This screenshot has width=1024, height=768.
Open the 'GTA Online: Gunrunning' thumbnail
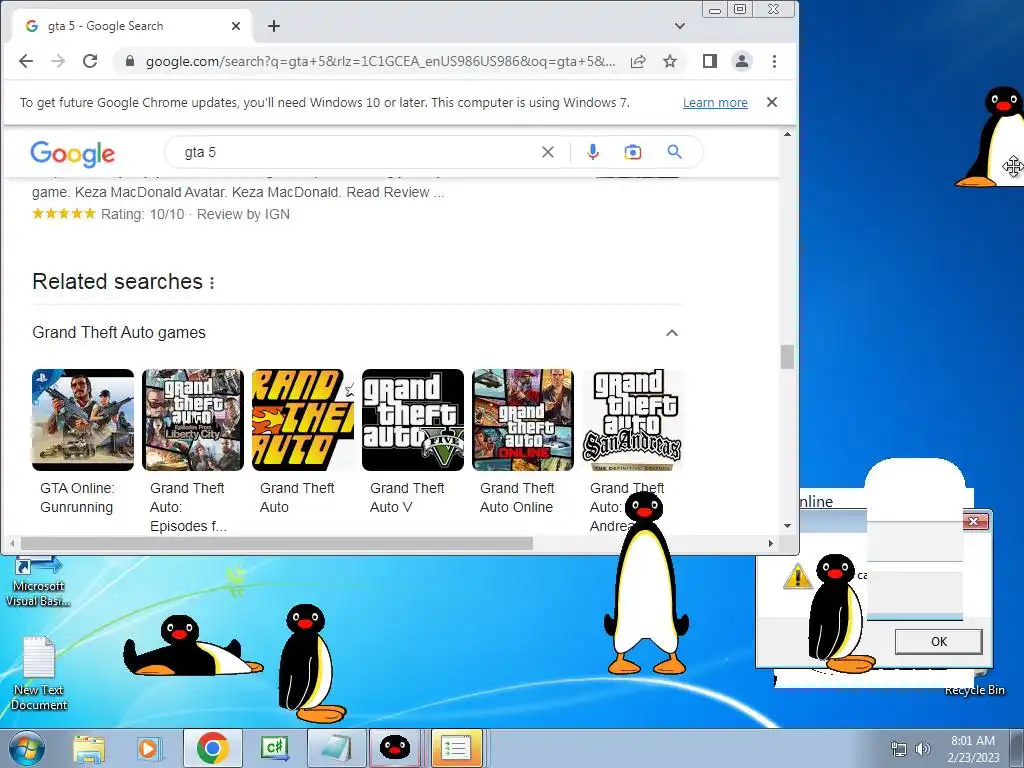click(x=83, y=420)
